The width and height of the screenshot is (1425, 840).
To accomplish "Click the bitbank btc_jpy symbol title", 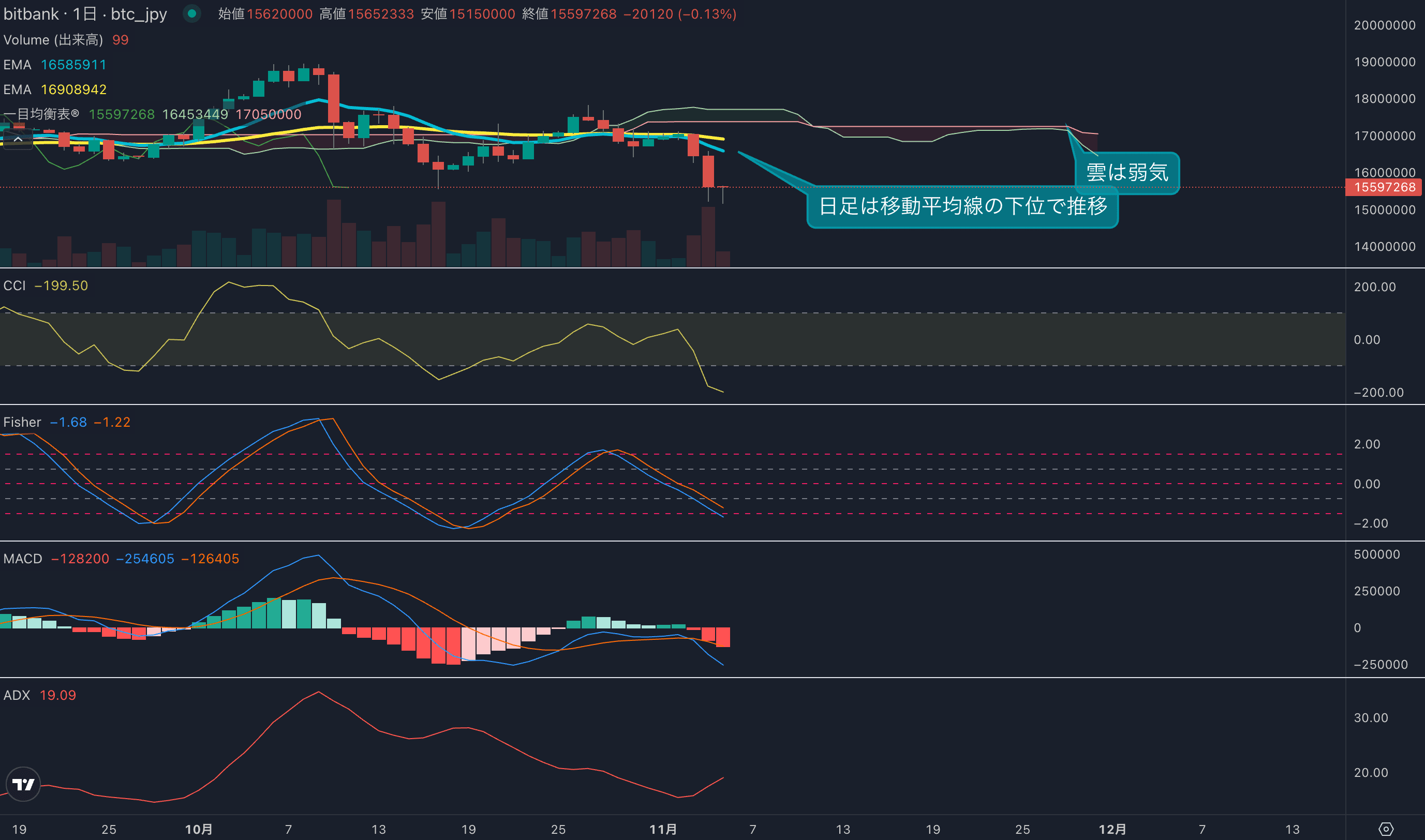I will tap(85, 13).
